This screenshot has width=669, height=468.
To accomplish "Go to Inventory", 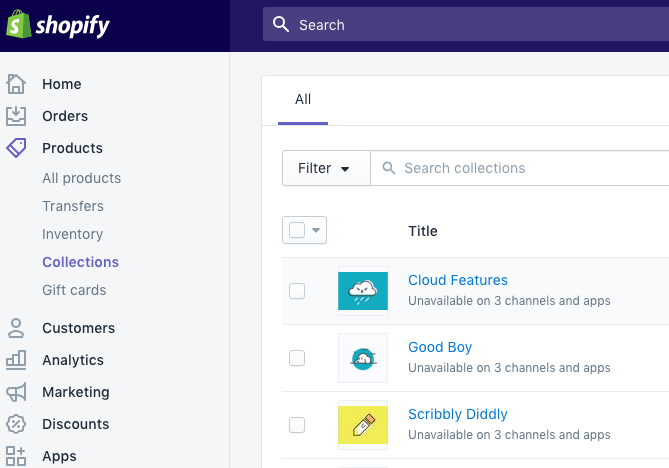I will (x=72, y=234).
